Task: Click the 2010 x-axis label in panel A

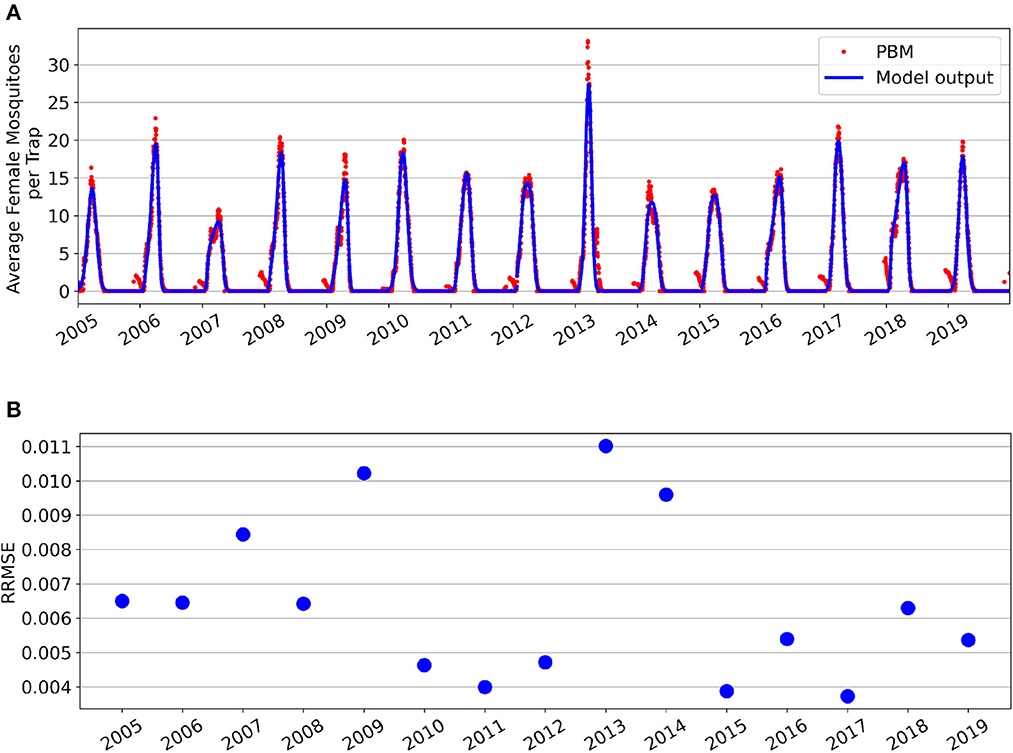Action: coord(388,329)
